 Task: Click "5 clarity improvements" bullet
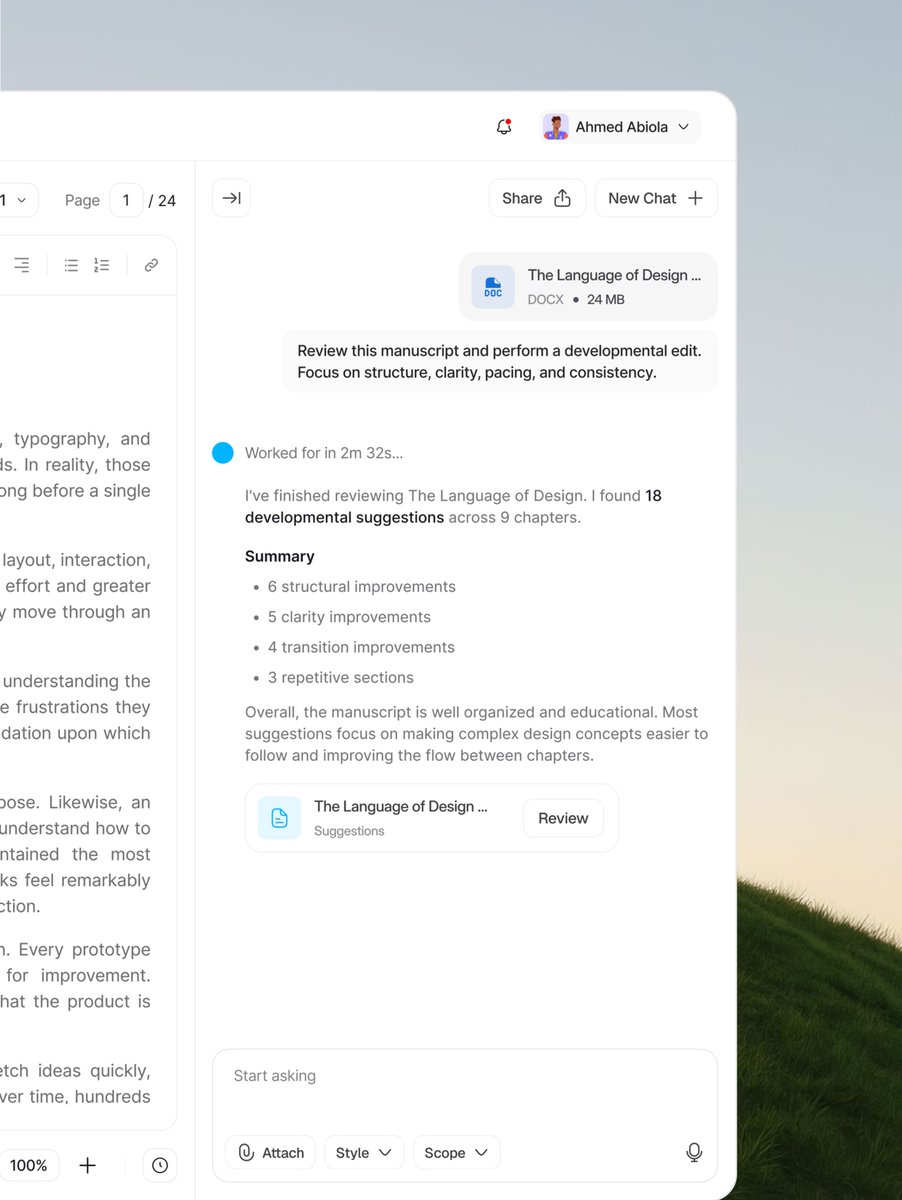pyautogui.click(x=349, y=617)
